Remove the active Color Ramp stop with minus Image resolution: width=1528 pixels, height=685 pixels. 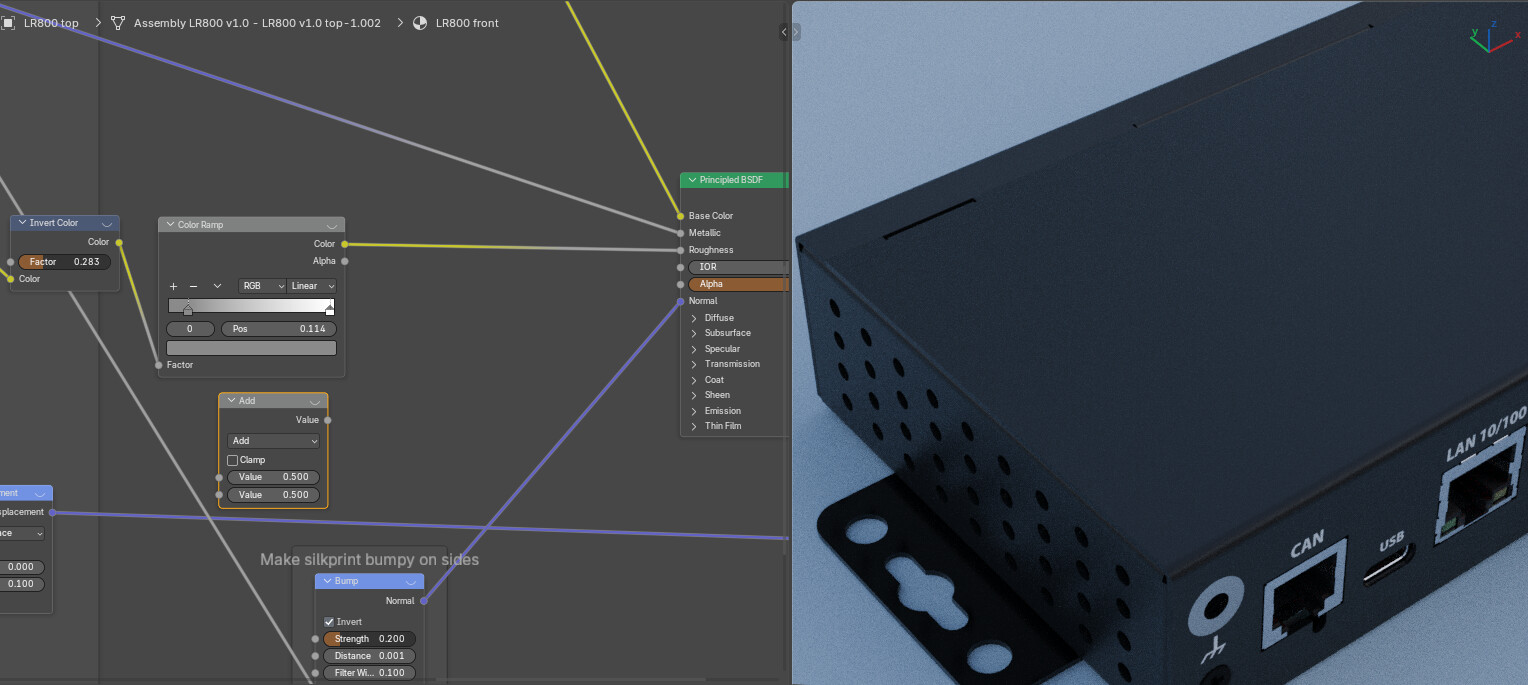194,286
